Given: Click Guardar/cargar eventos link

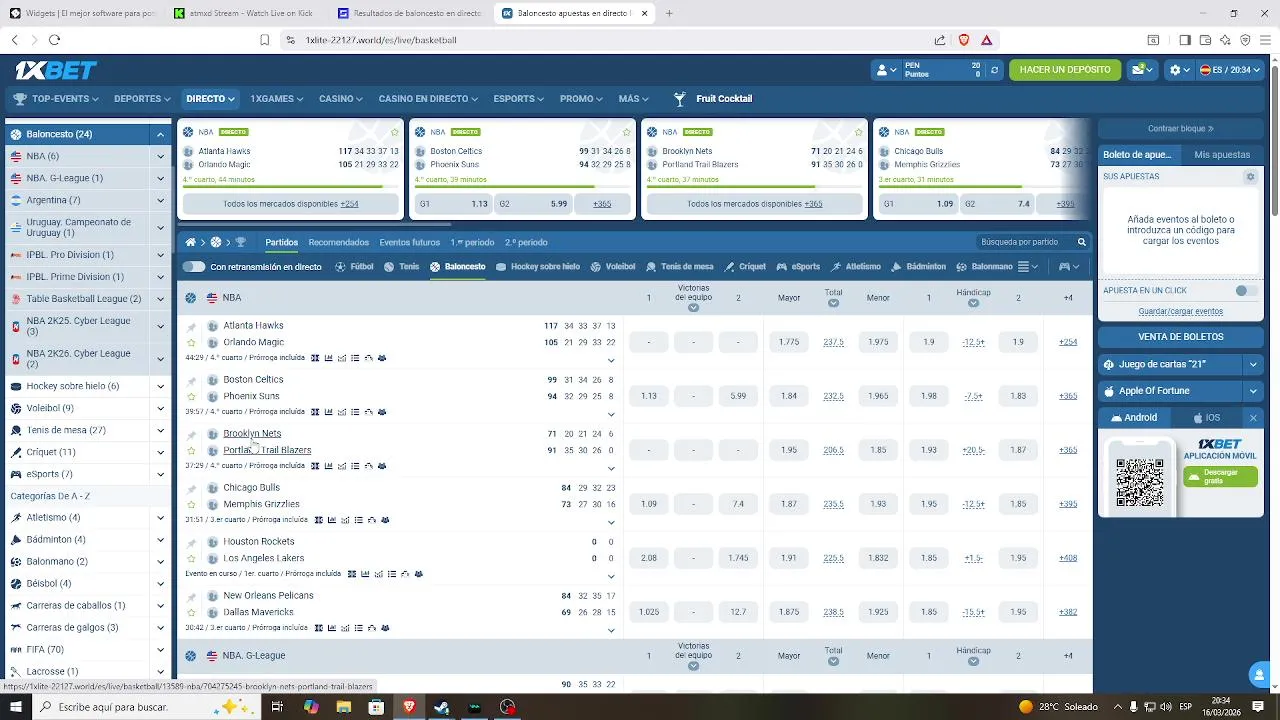Looking at the screenshot, I should 1181,311.
